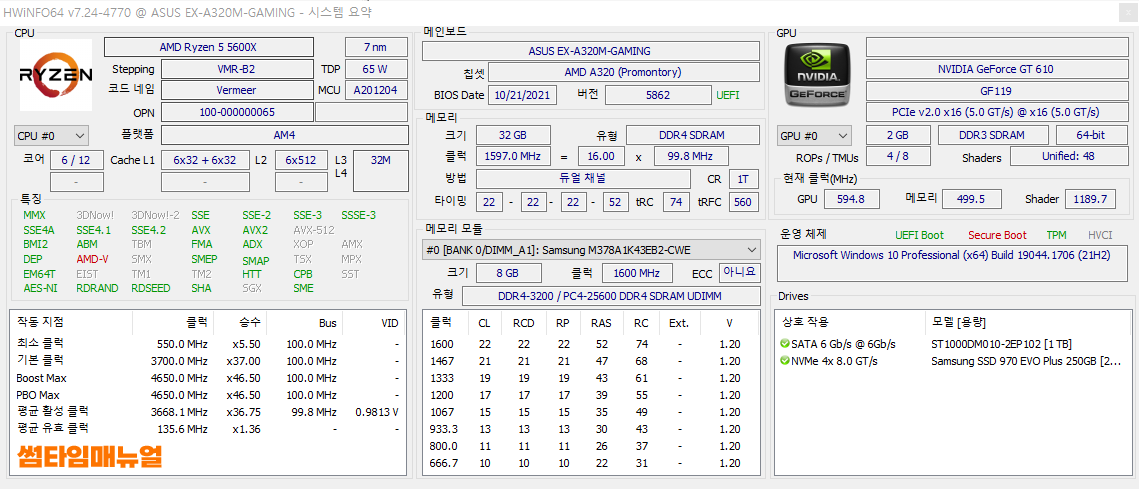
Task: Click the 64-bit bus width field
Action: [1090, 135]
